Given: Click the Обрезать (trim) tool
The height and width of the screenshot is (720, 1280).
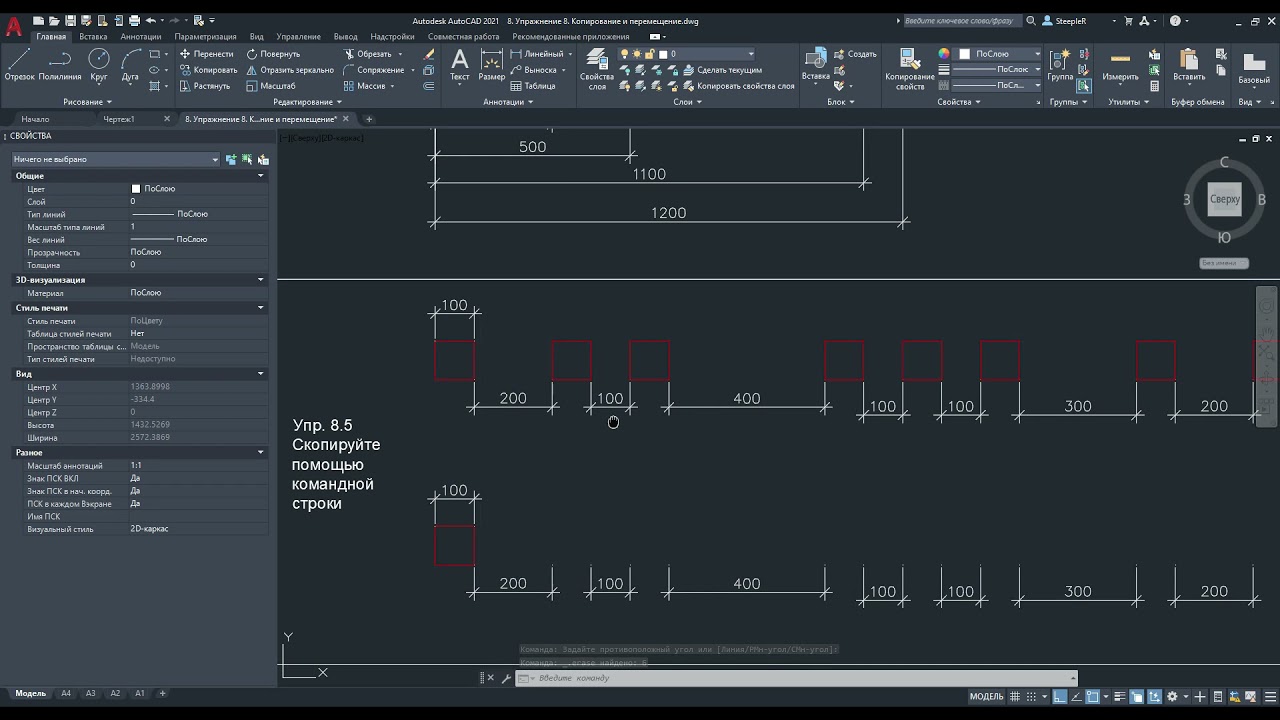Looking at the screenshot, I should click(x=367, y=54).
